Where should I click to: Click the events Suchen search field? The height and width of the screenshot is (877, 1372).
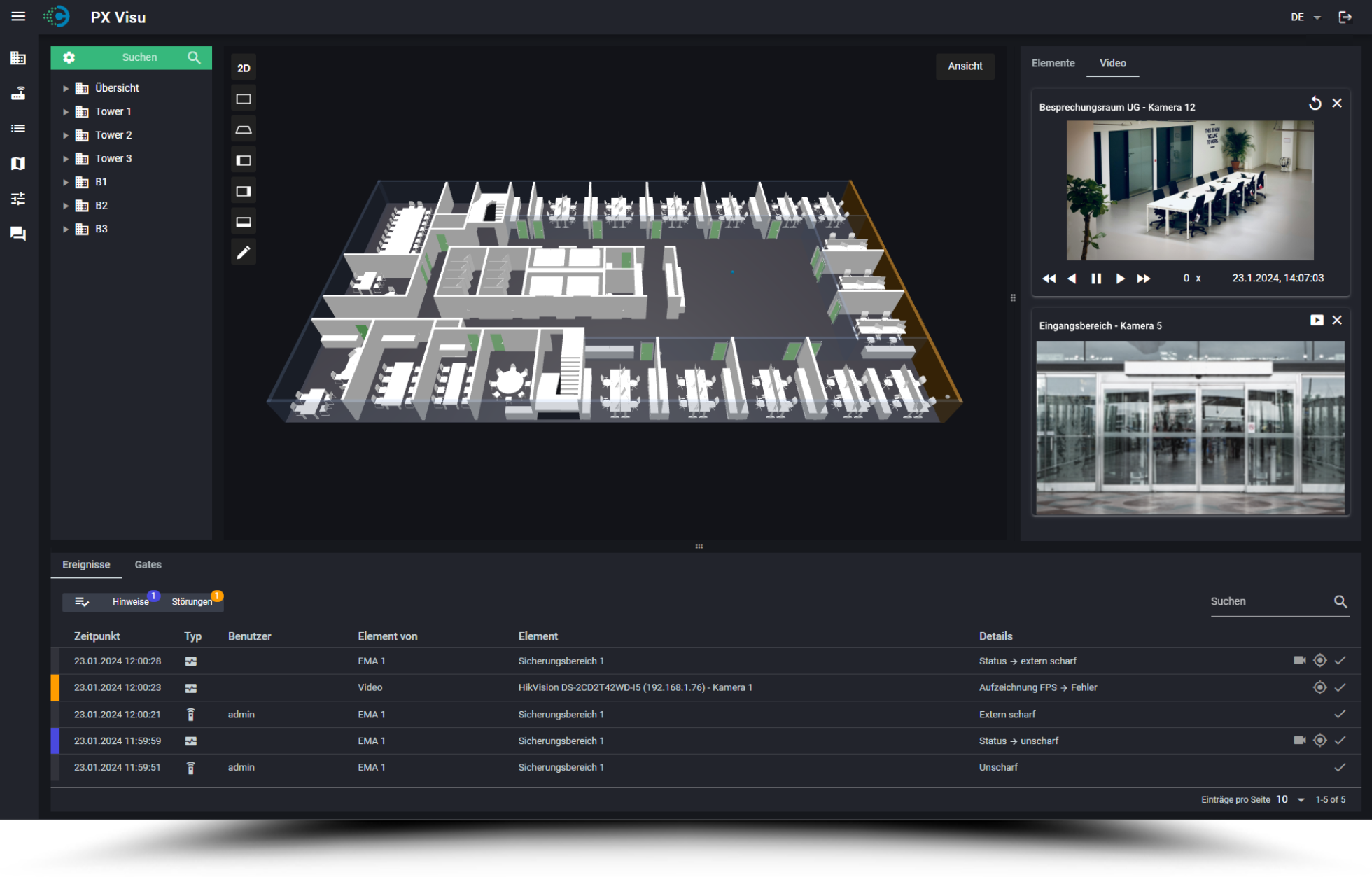tap(1270, 601)
